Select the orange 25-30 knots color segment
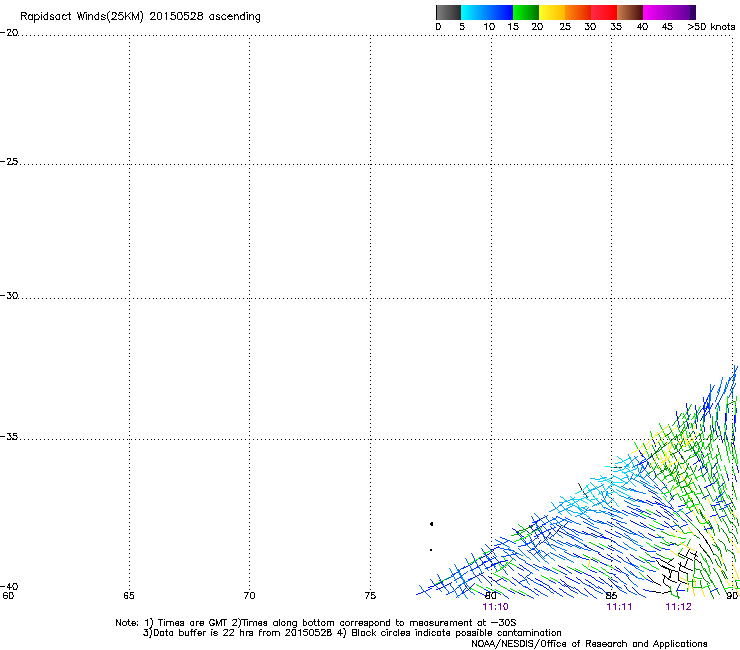 (x=578, y=12)
